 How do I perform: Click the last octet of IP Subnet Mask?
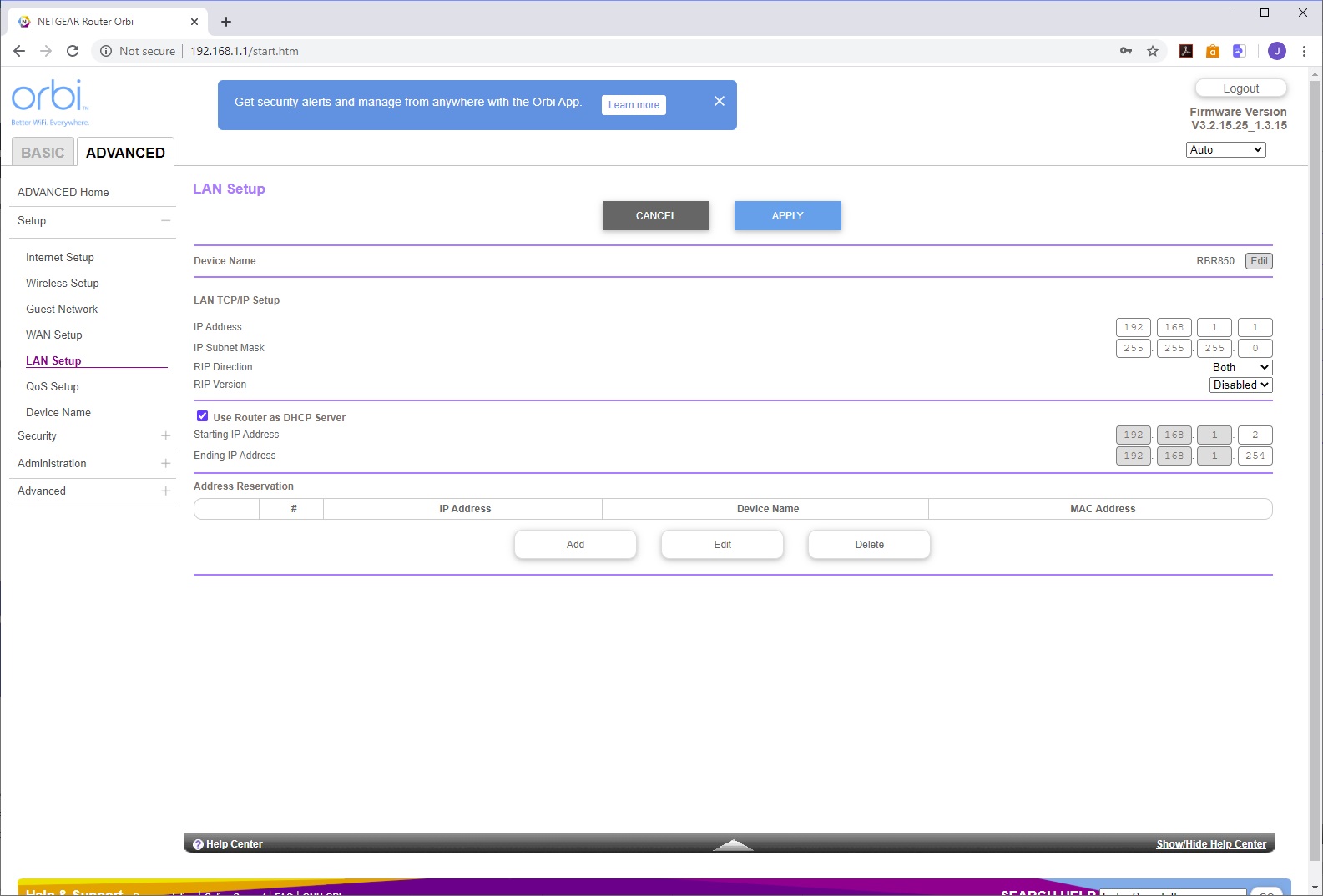pyautogui.click(x=1255, y=348)
